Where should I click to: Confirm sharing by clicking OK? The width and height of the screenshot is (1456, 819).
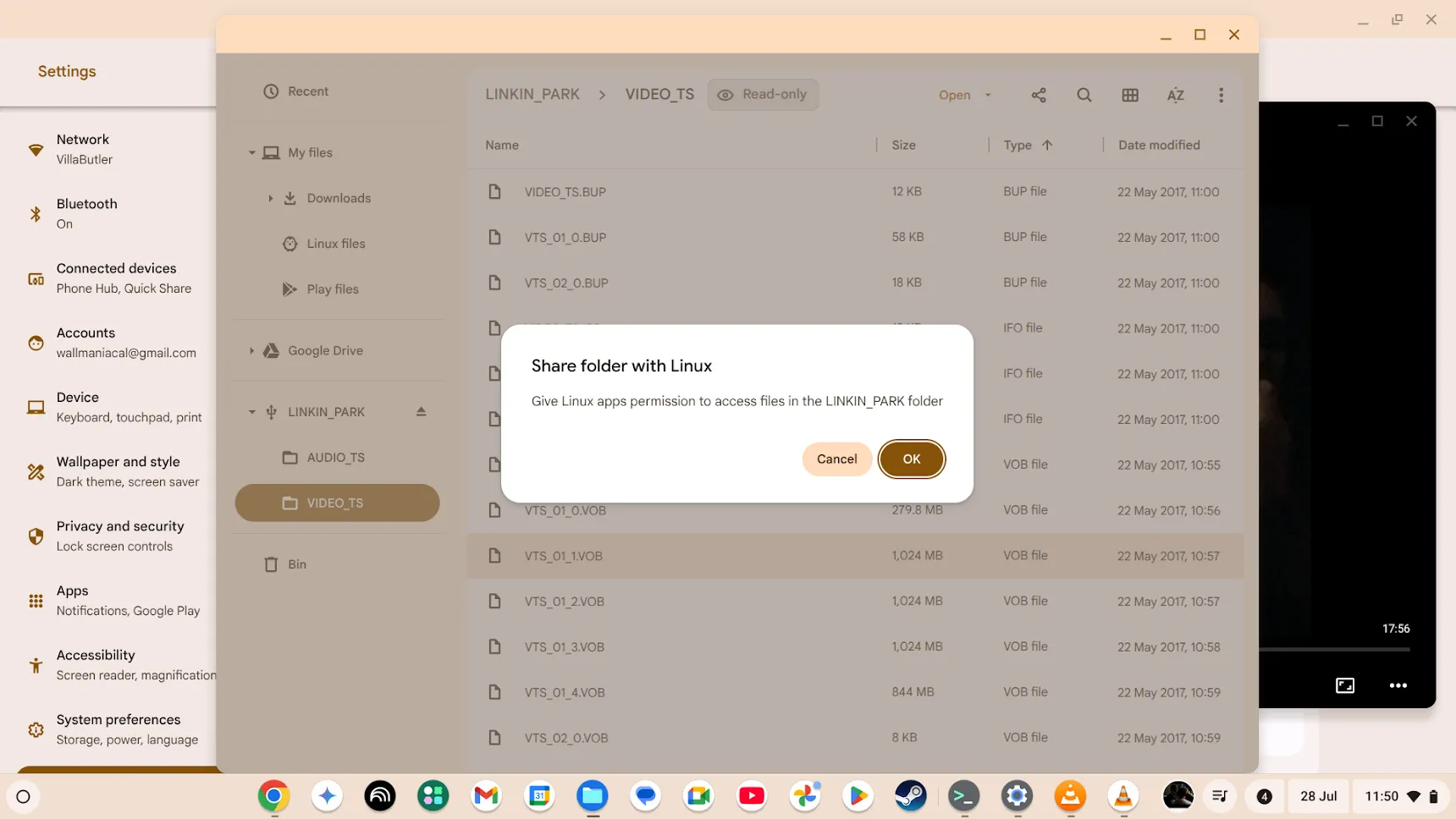click(911, 459)
